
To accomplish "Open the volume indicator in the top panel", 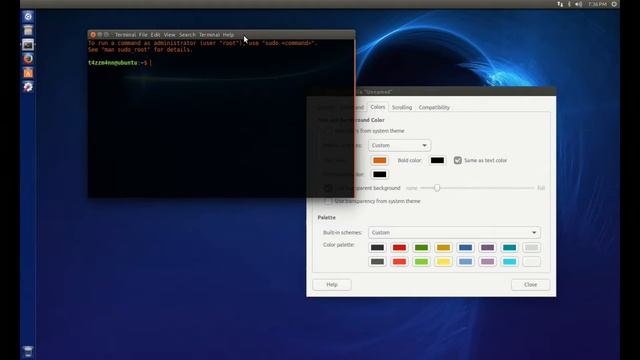I will click(578, 4).
